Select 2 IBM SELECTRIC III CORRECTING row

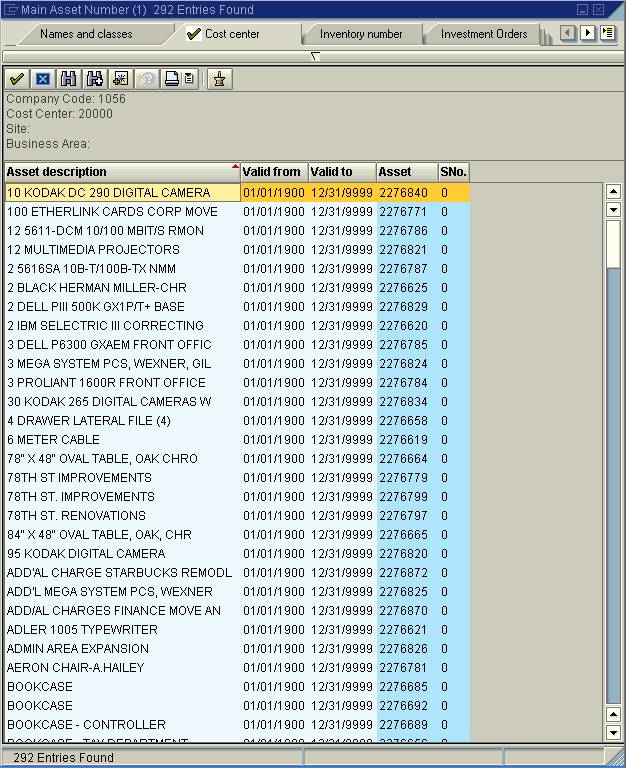tap(238, 326)
